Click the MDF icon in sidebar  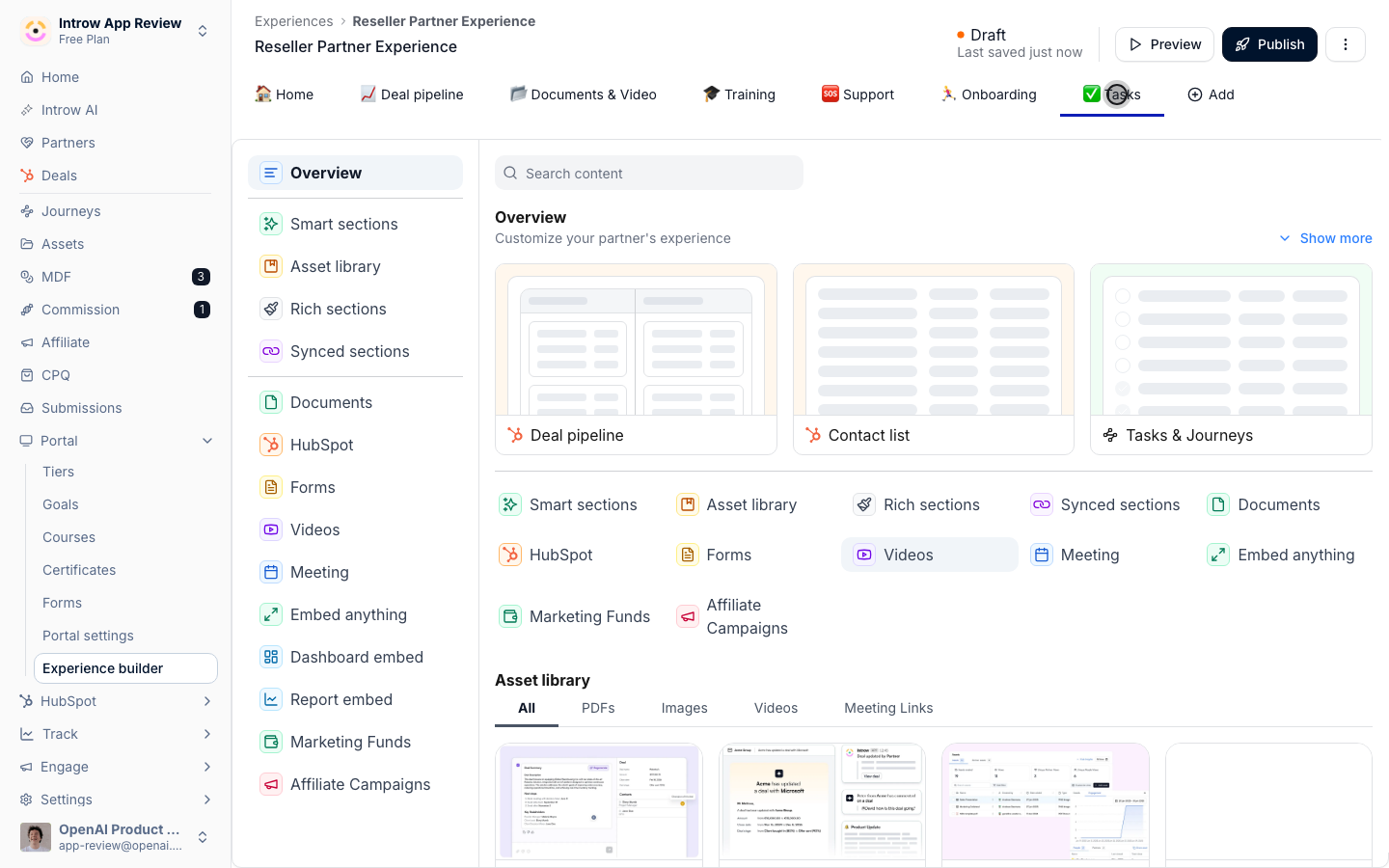27,277
